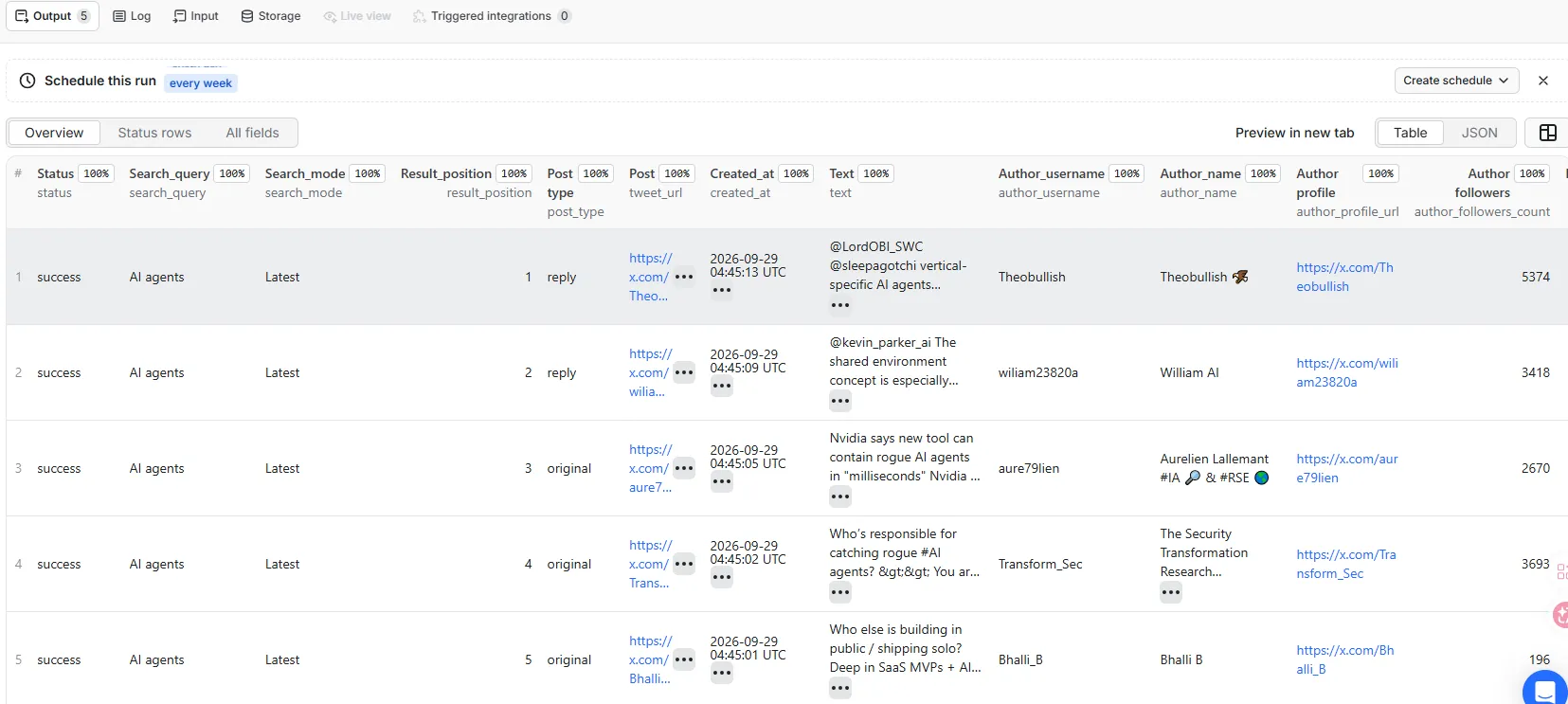Screen dimensions: 1568x704
Task: Expand created_at 04:45:13 UTC cell
Action: coord(722,290)
